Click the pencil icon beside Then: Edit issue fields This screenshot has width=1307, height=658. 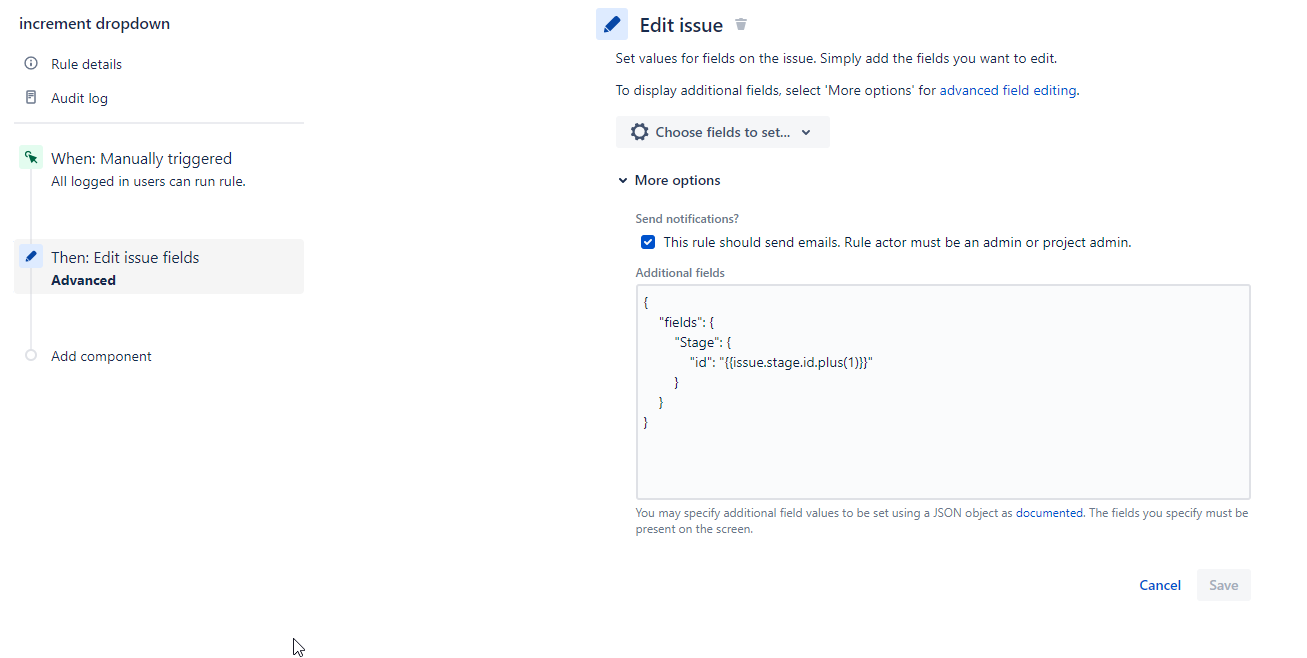30,255
